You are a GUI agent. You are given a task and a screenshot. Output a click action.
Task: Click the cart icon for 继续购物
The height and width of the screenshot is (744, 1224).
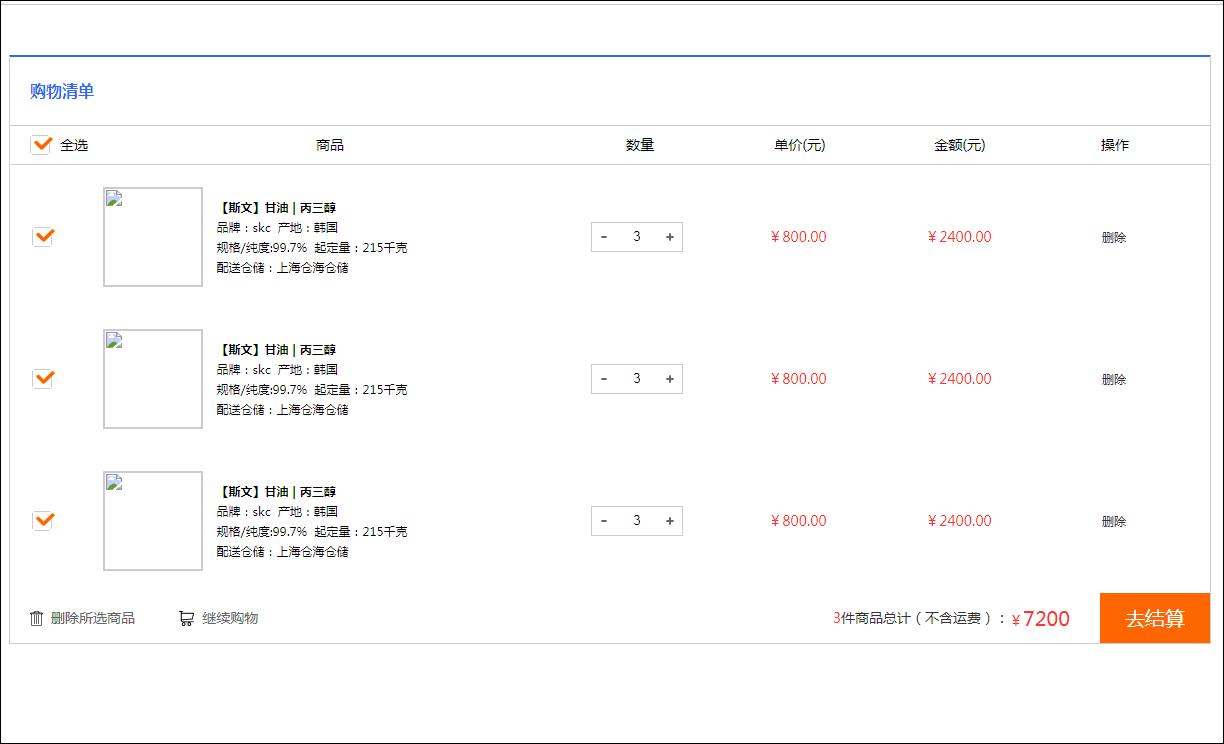coord(186,618)
